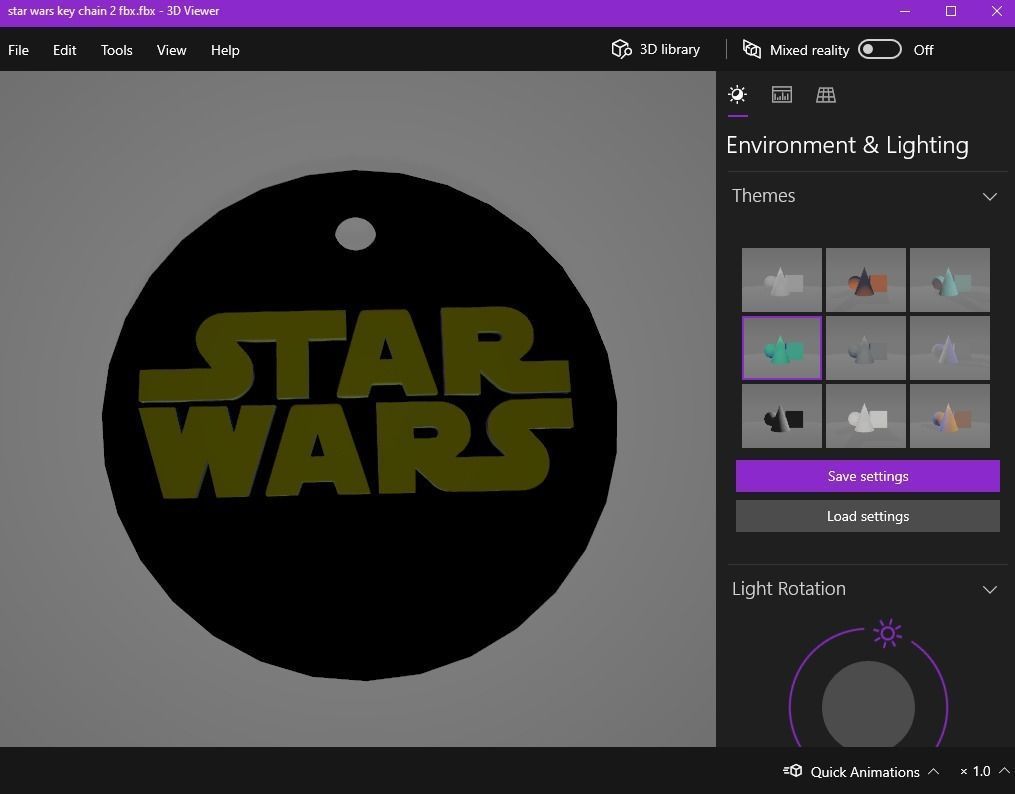
Task: Click the Light Rotation section header
Action: pyautogui.click(x=867, y=589)
